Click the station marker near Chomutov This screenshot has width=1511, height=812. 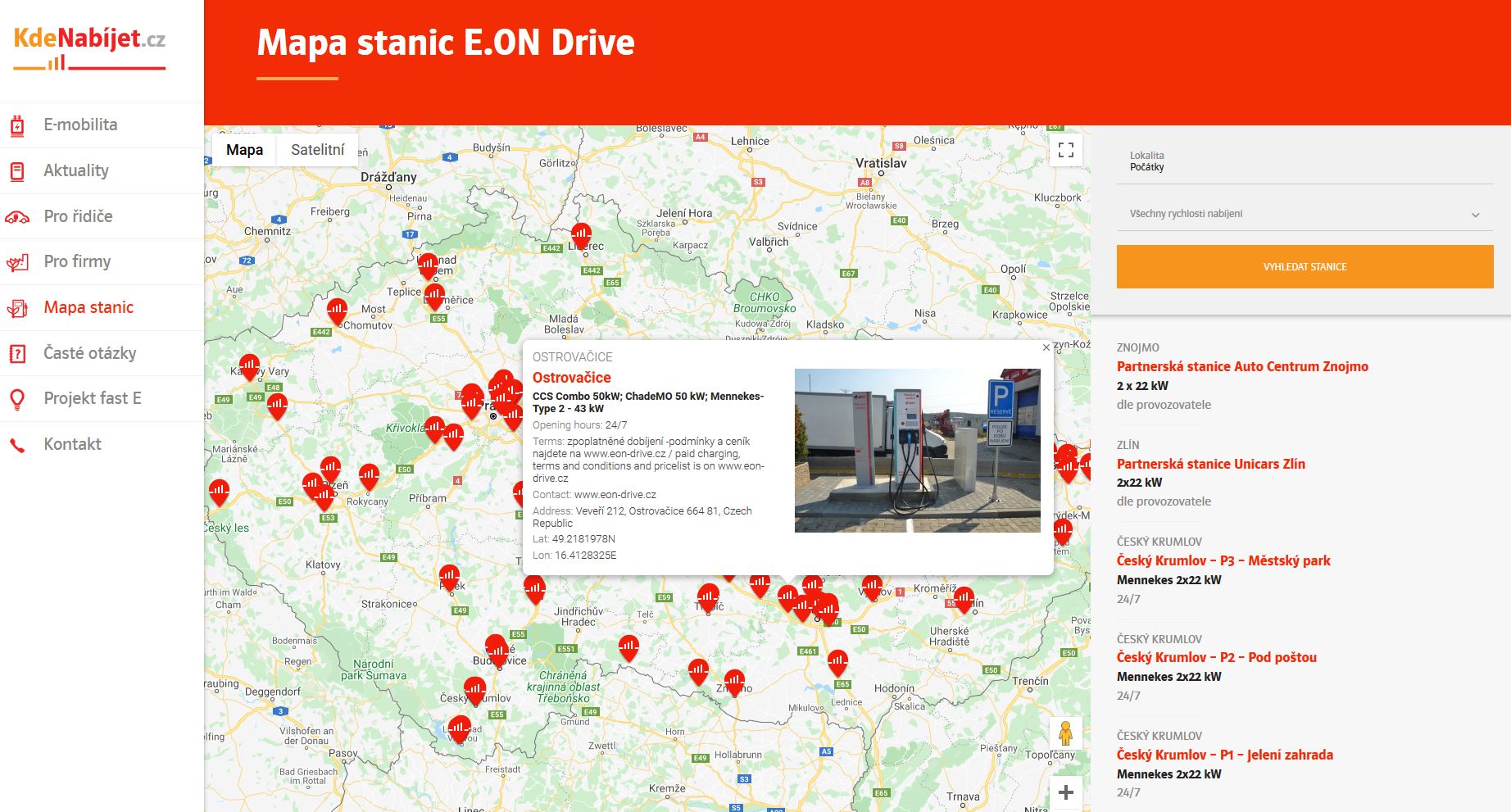[337, 312]
